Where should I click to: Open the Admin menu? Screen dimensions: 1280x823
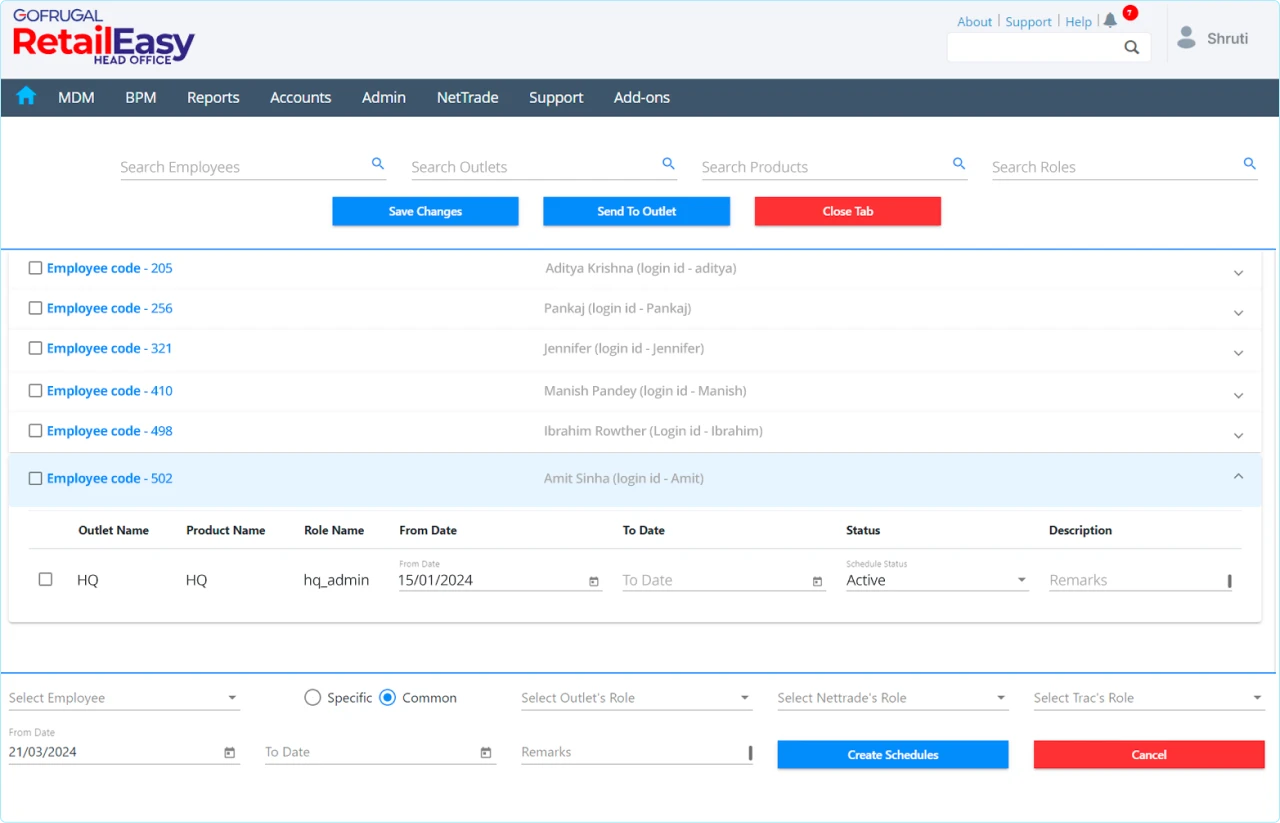(x=383, y=97)
